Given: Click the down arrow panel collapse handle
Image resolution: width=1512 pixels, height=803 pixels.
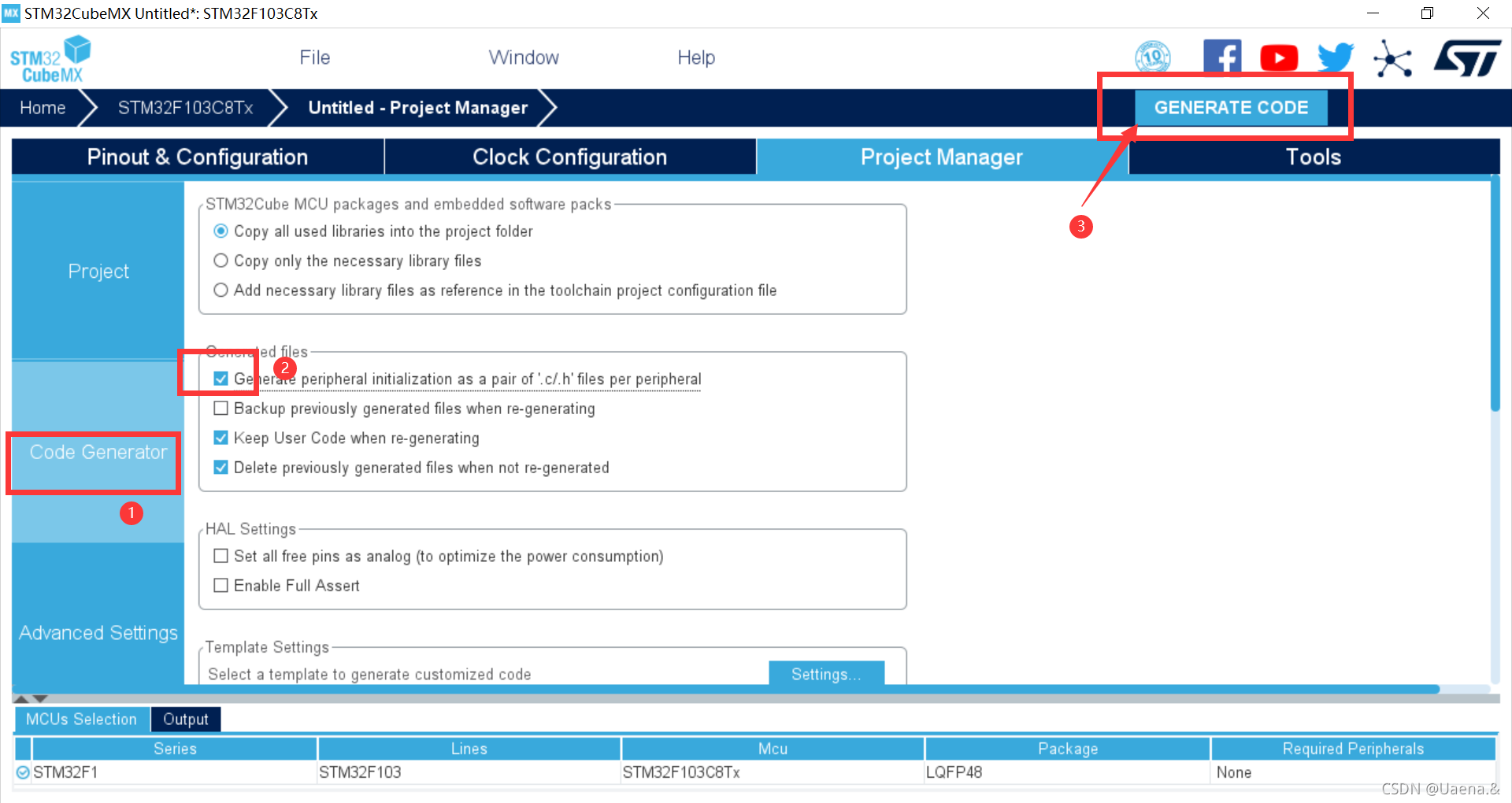Looking at the screenshot, I should point(40,698).
